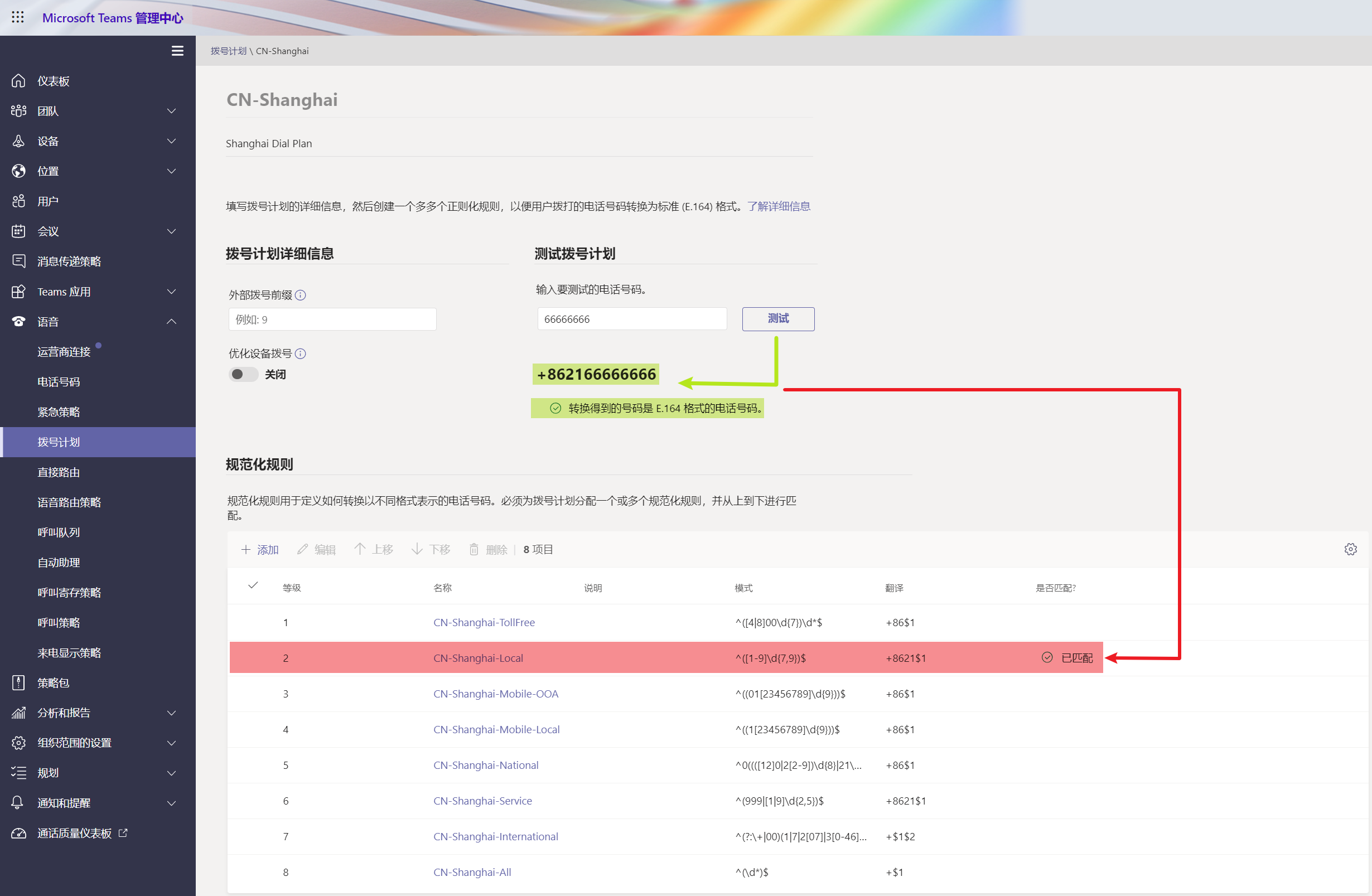Open the CN-Shanghai-International rule
Image resolution: width=1372 pixels, height=896 pixels.
(x=495, y=836)
